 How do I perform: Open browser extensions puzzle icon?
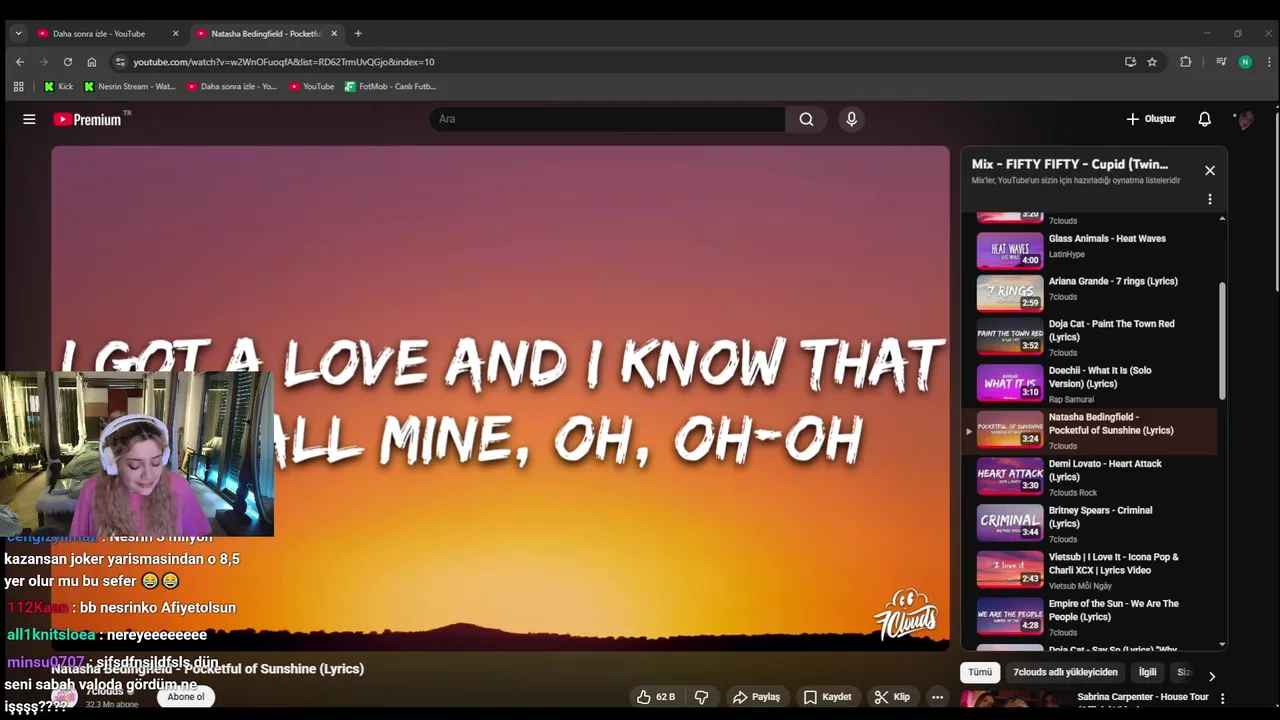pos(1185,62)
